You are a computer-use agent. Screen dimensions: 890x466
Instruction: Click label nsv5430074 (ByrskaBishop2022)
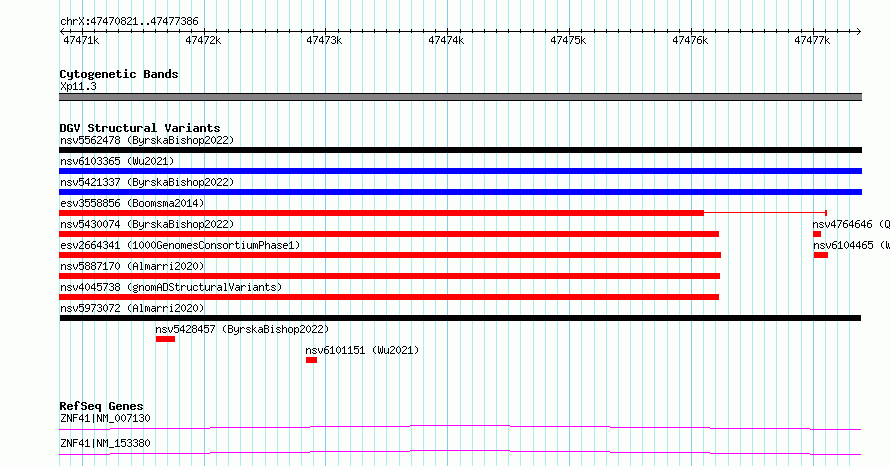147,224
